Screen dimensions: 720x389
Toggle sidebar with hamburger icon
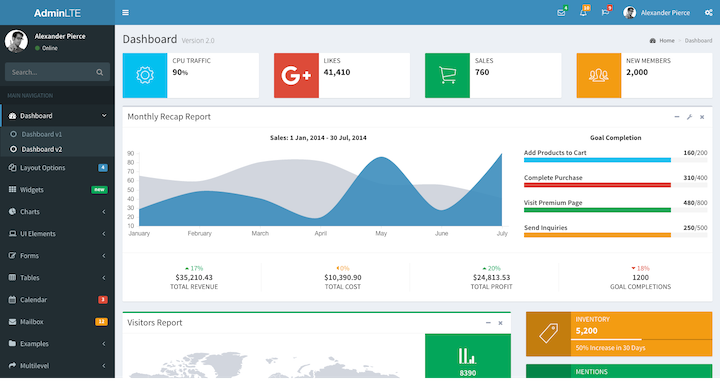click(125, 12)
